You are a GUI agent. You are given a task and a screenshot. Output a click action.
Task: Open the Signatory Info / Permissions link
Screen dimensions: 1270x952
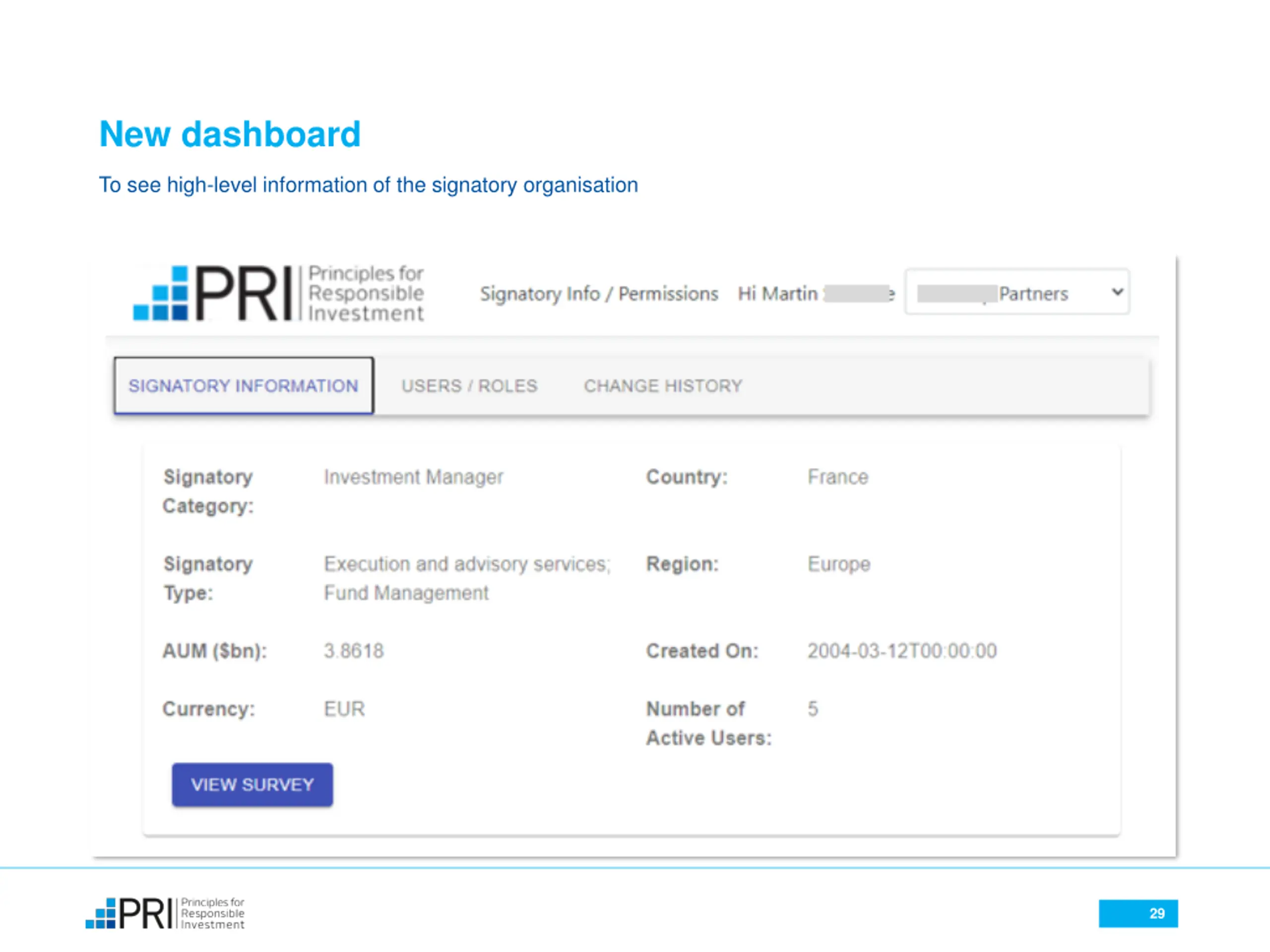click(x=599, y=294)
